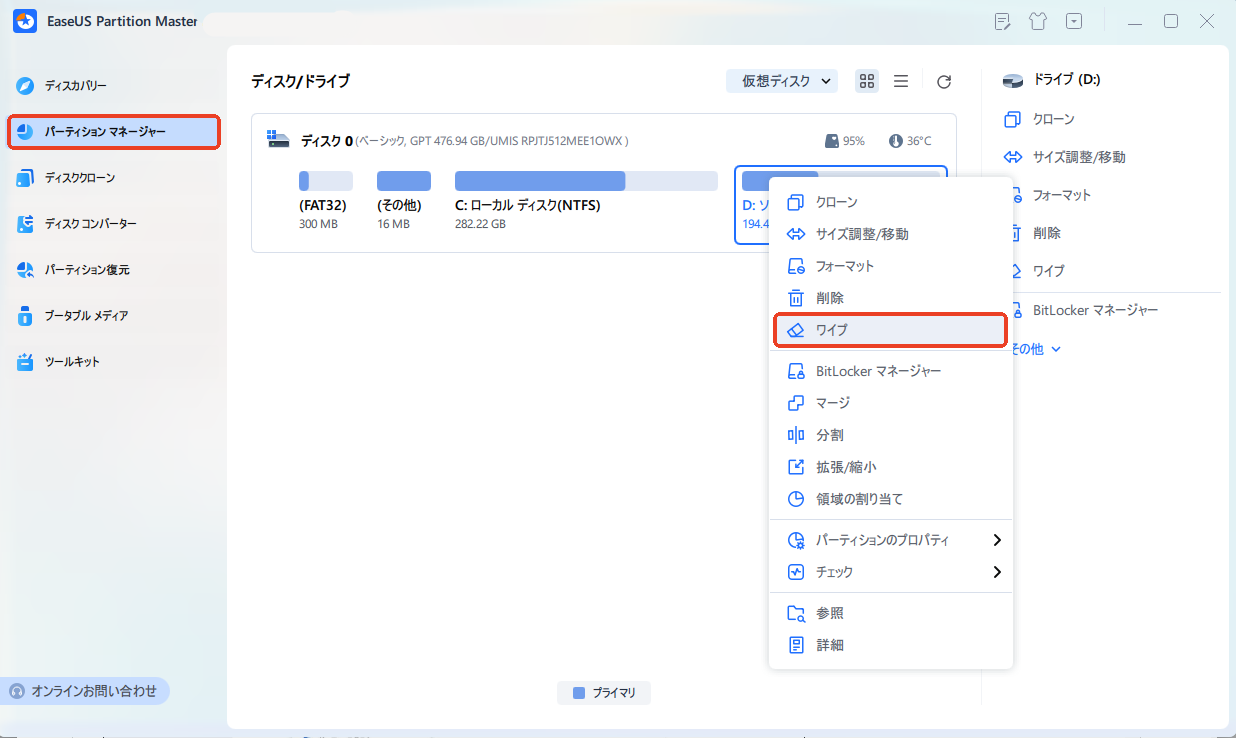Open パーティション復元 in sidebar
The width and height of the screenshot is (1236, 738).
86,270
